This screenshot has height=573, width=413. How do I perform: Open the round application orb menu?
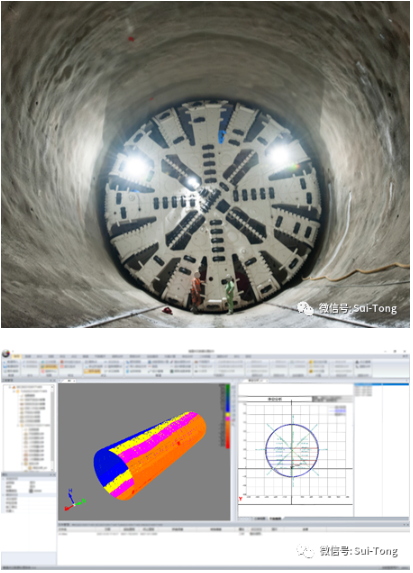coord(6,354)
